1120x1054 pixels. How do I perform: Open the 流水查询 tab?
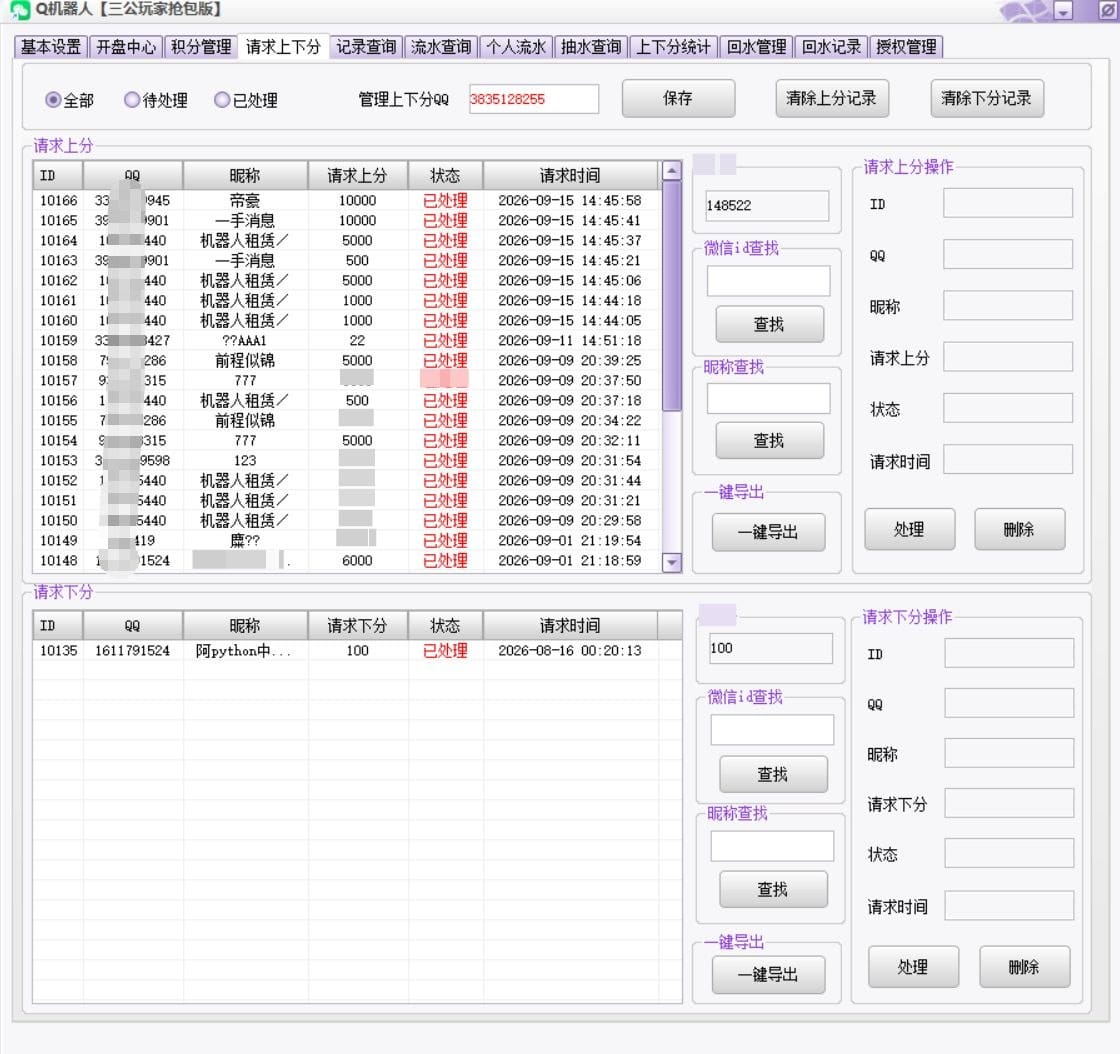441,47
